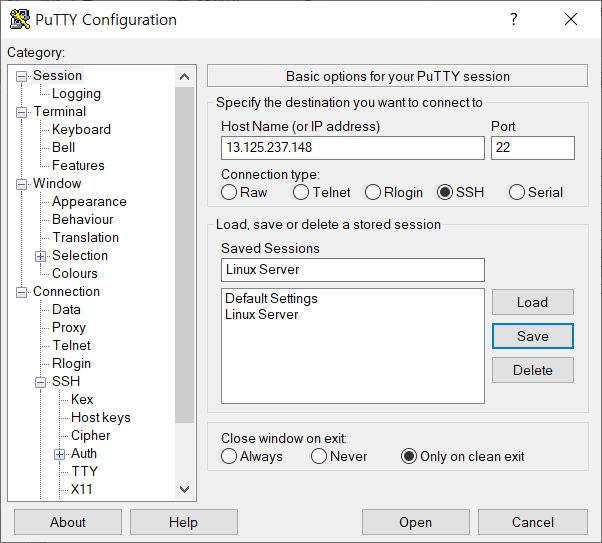Open the Session category
Image resolution: width=602 pixels, height=543 pixels.
58,76
